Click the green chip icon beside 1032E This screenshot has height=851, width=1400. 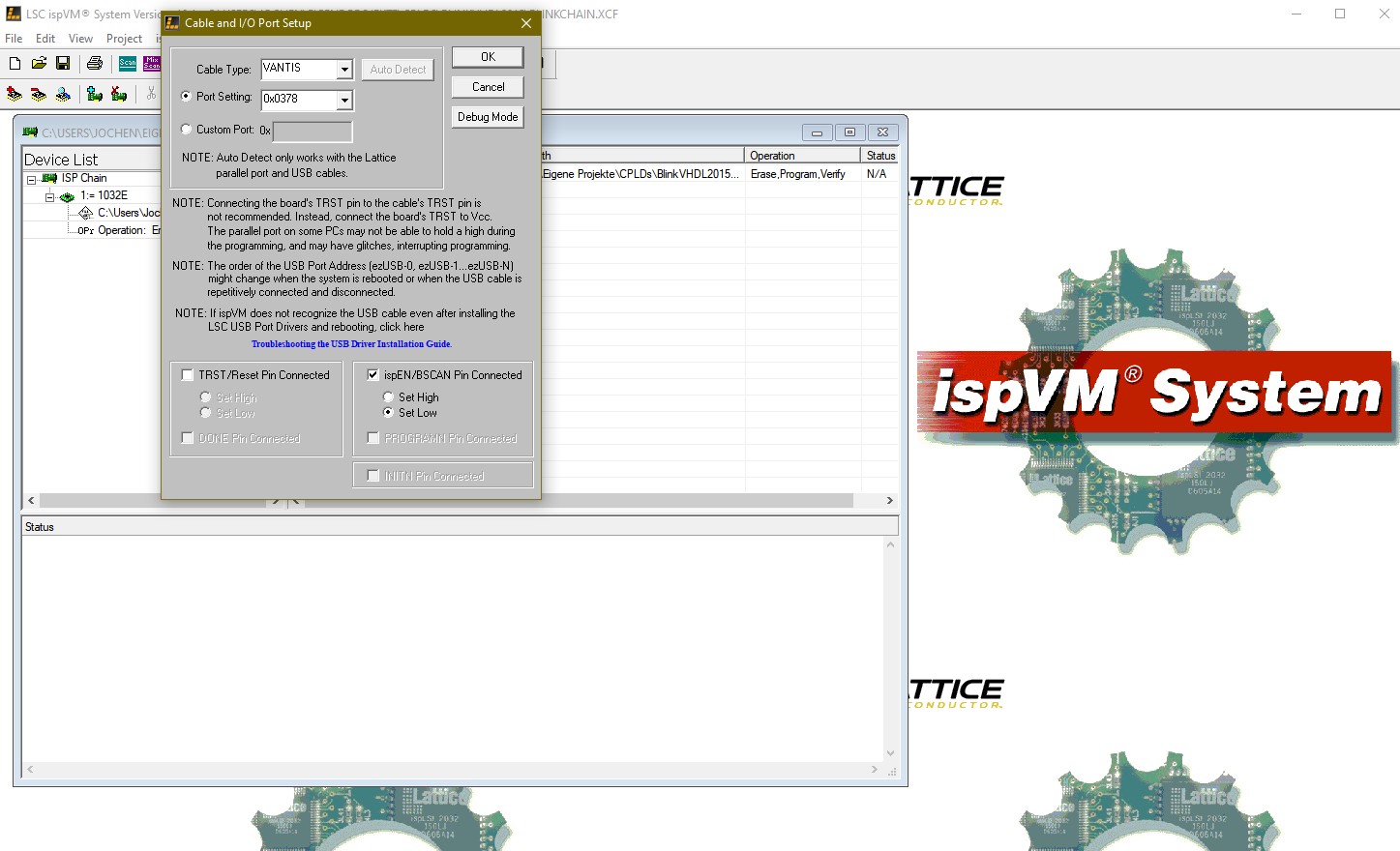pos(67,196)
